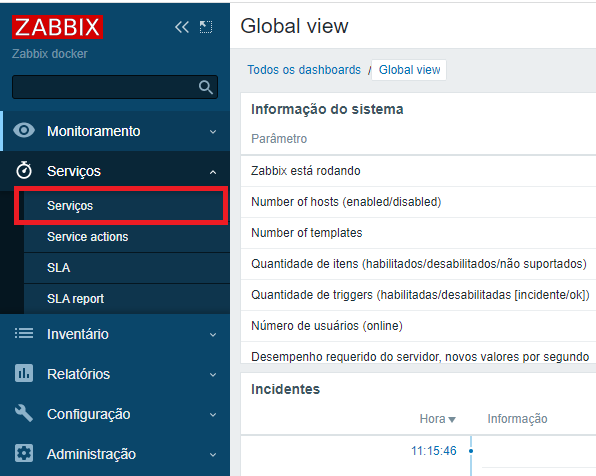Expand Configuração chevron

coord(213,415)
